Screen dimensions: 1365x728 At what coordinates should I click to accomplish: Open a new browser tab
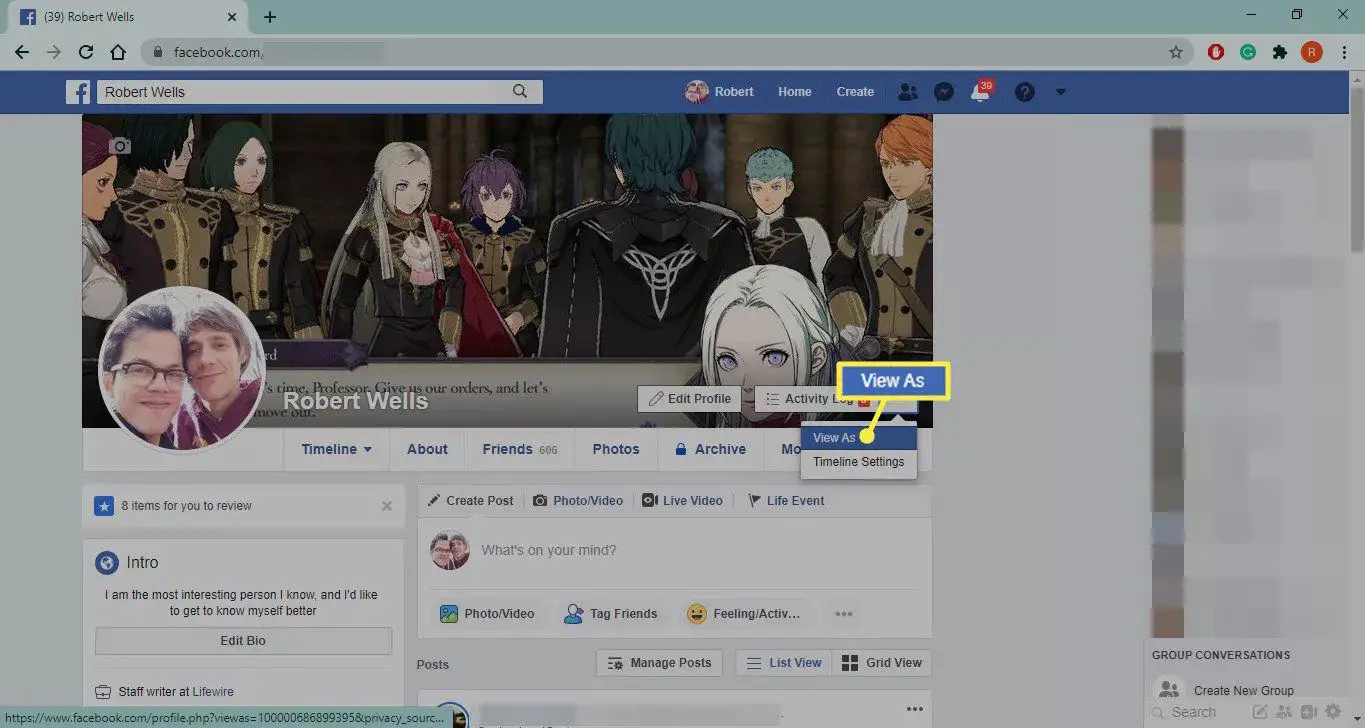coord(270,17)
